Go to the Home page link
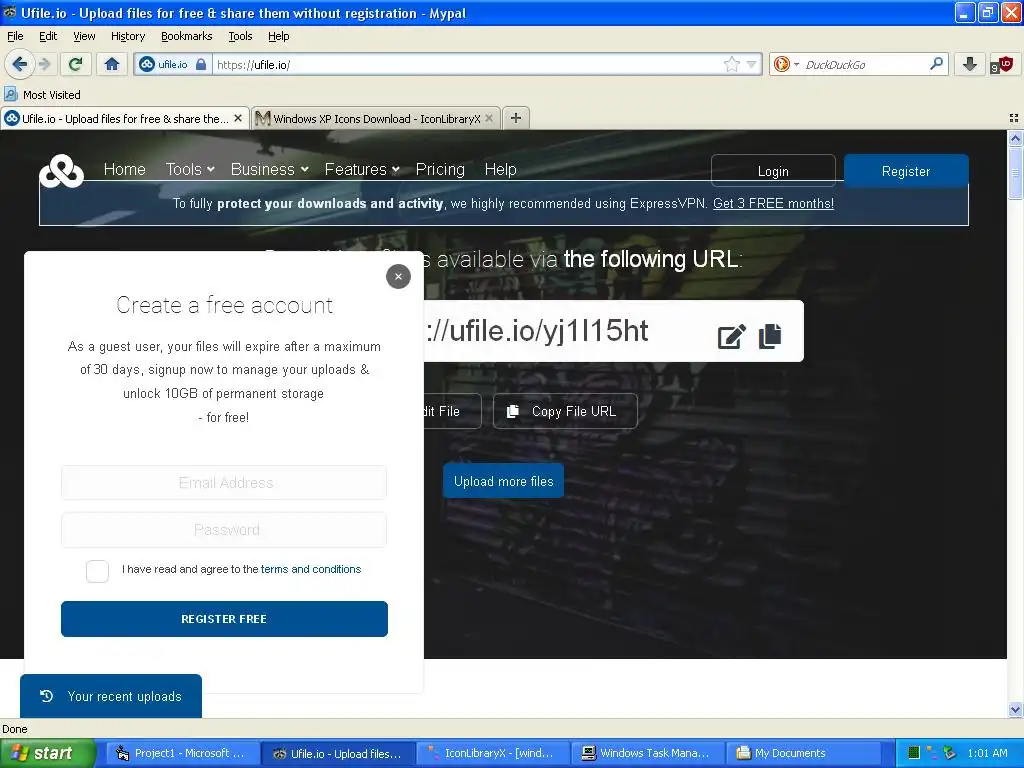 pos(125,169)
